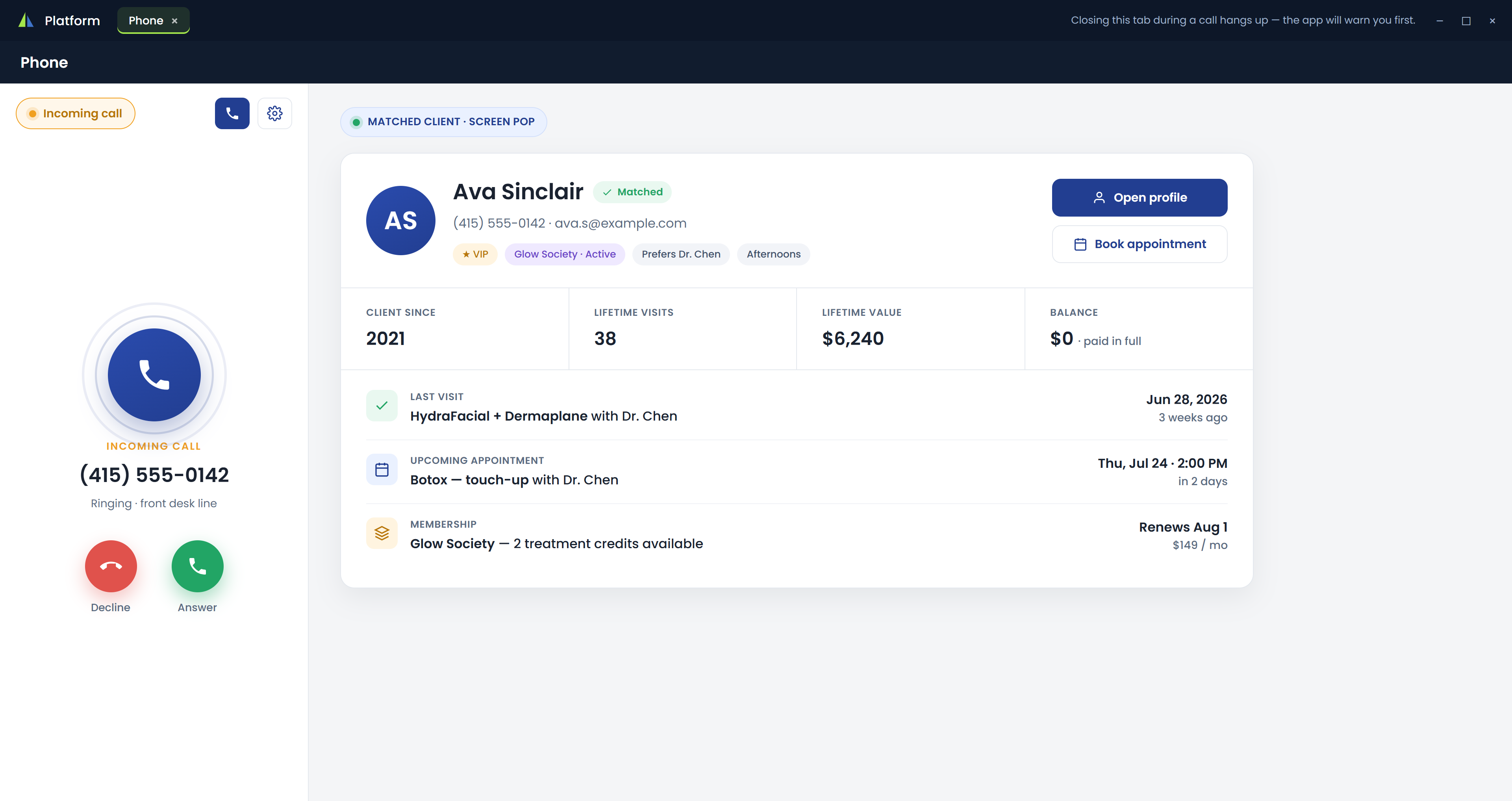Open phone settings gear
This screenshot has height=801, width=1512.
tap(275, 113)
